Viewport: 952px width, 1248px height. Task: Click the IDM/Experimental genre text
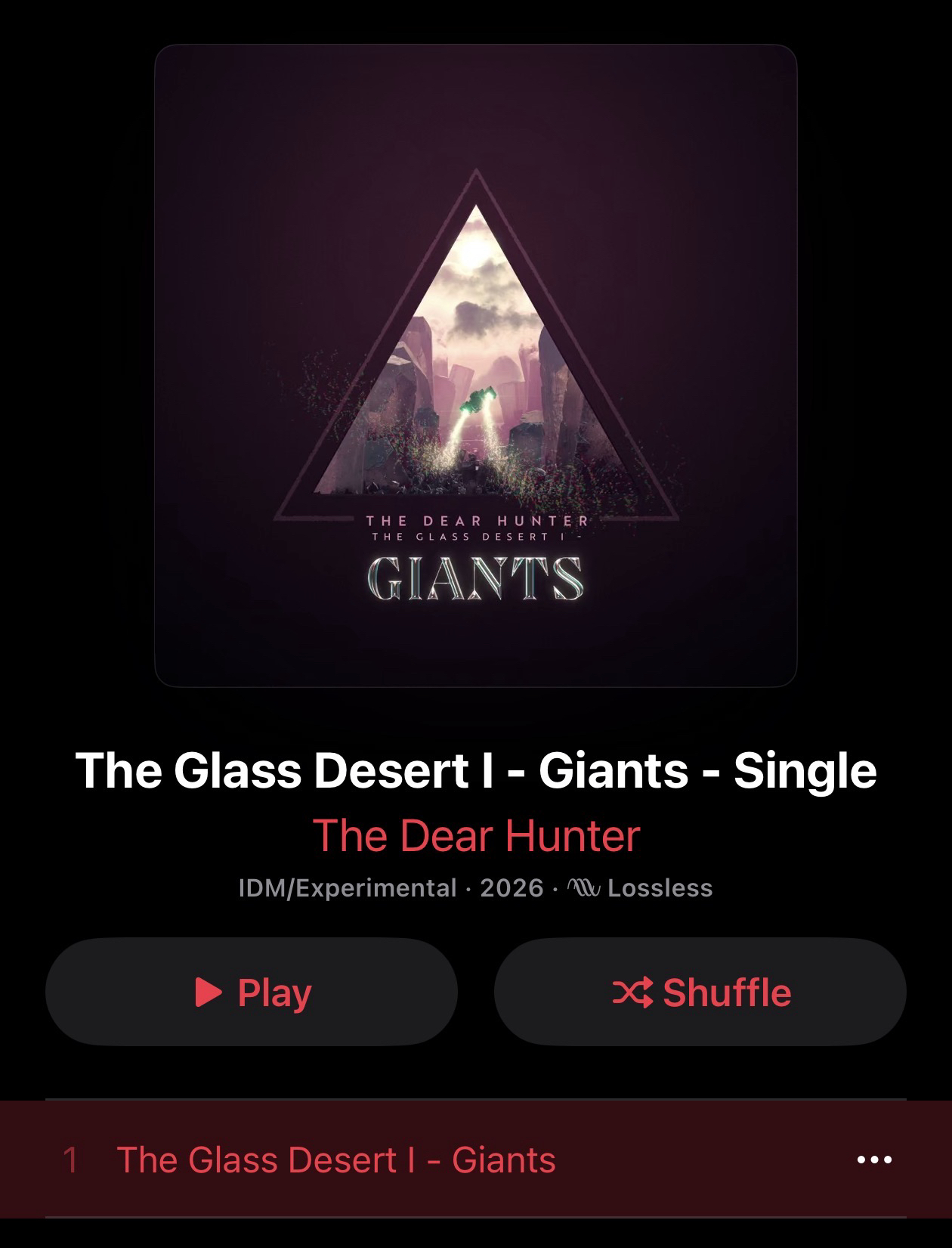coord(348,887)
